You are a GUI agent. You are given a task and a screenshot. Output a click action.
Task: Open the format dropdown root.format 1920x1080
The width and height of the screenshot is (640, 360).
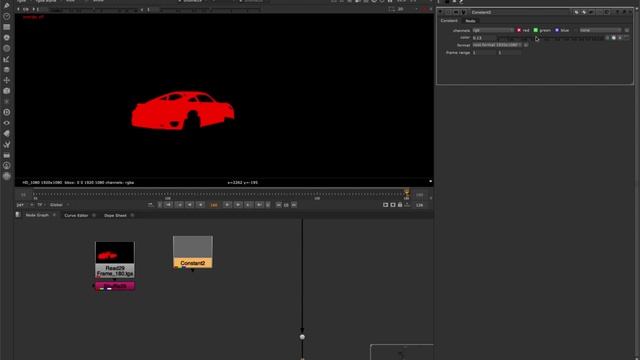point(497,45)
